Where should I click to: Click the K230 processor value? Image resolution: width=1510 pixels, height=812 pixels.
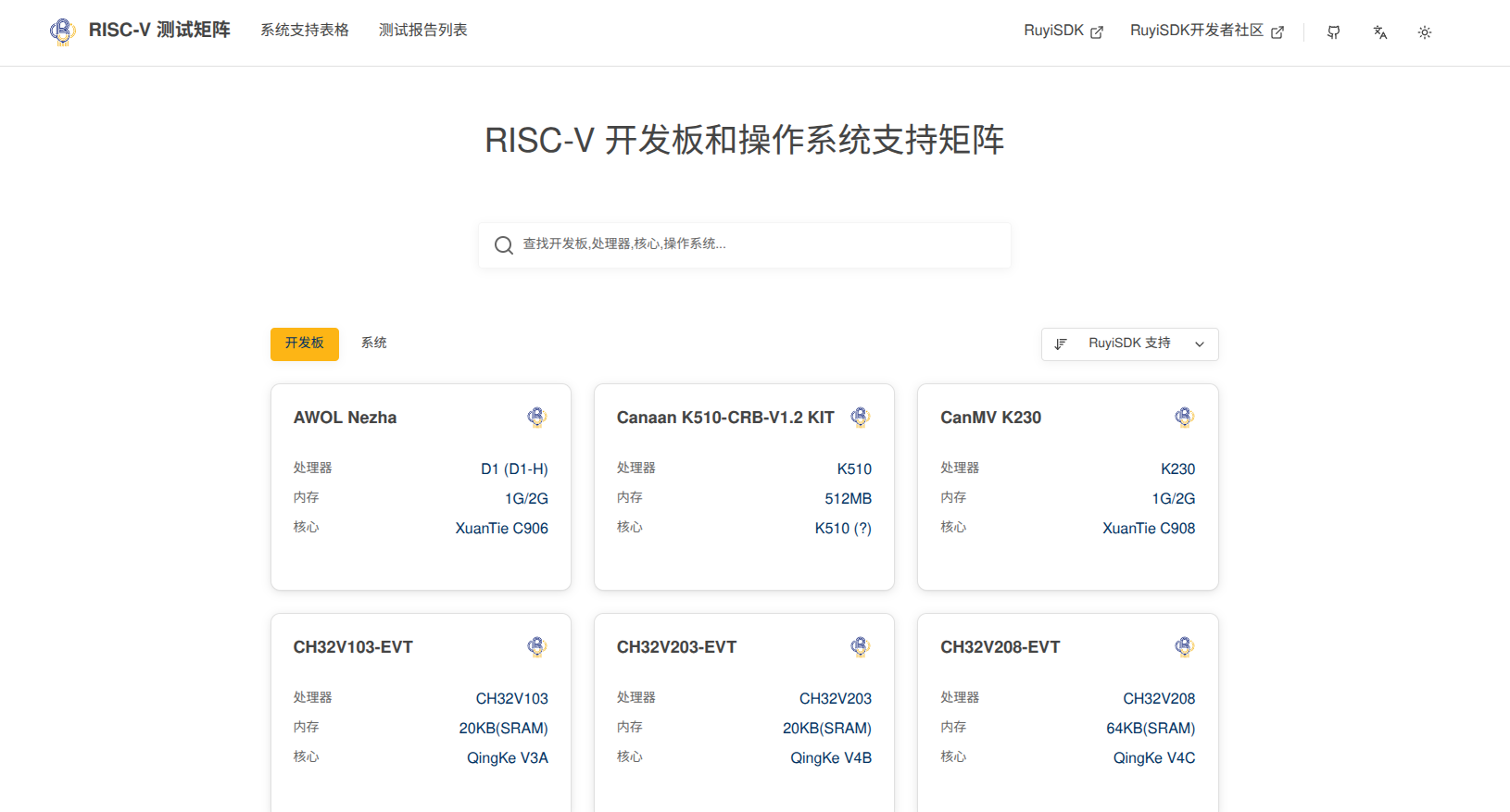click(x=1177, y=469)
